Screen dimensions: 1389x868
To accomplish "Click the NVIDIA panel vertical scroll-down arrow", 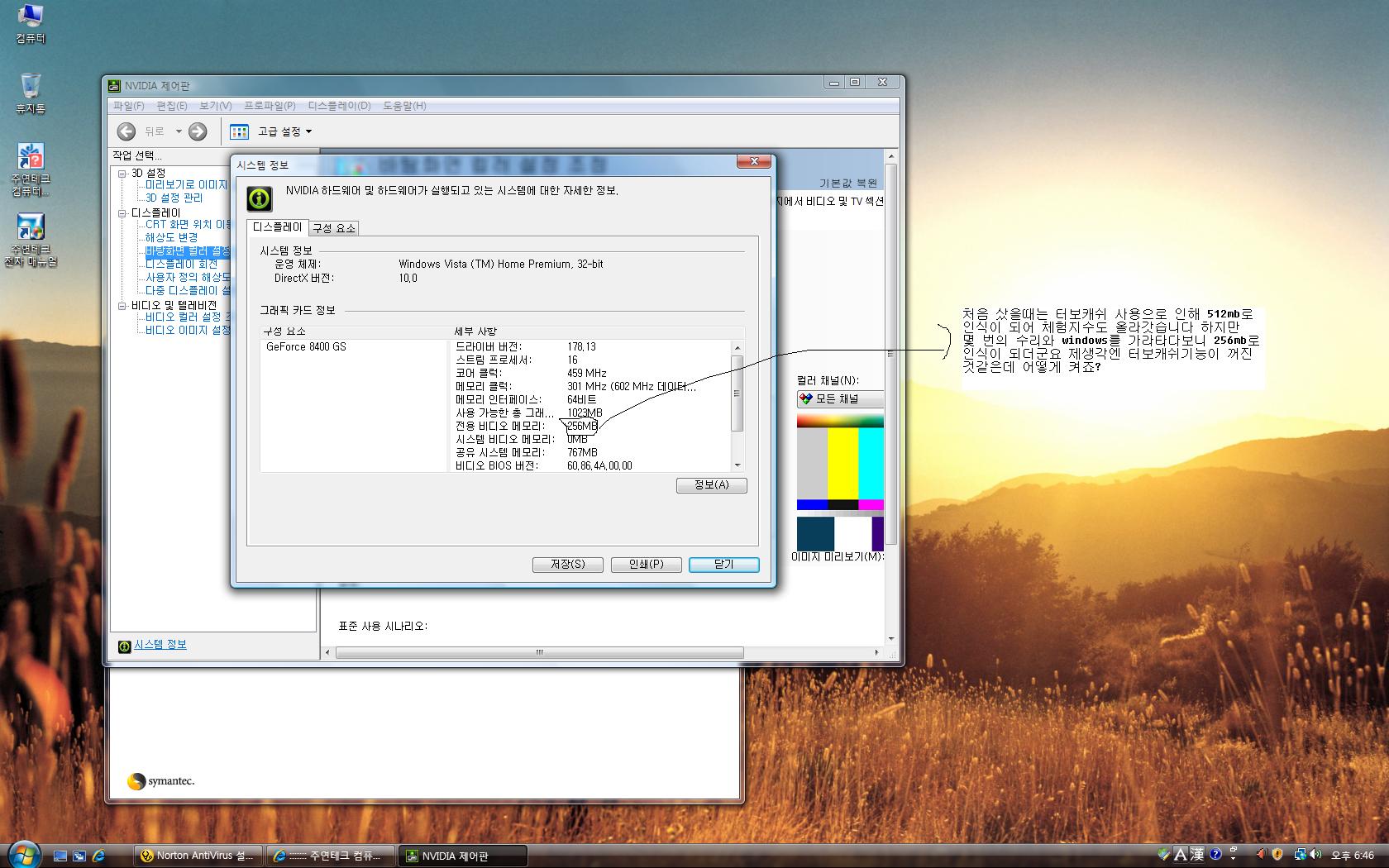I will (x=890, y=639).
